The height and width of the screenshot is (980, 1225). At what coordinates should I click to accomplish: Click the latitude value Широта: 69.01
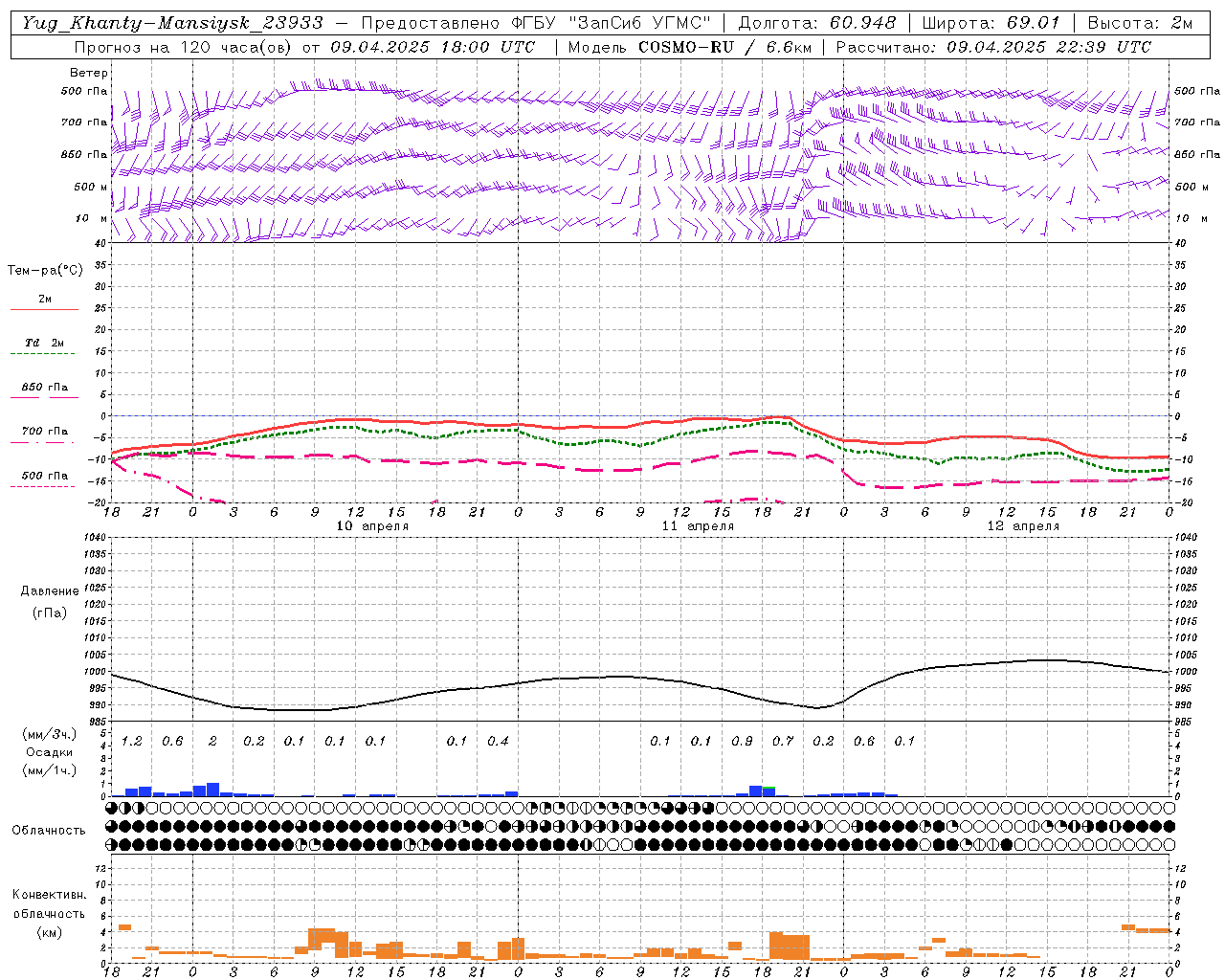tap(991, 23)
